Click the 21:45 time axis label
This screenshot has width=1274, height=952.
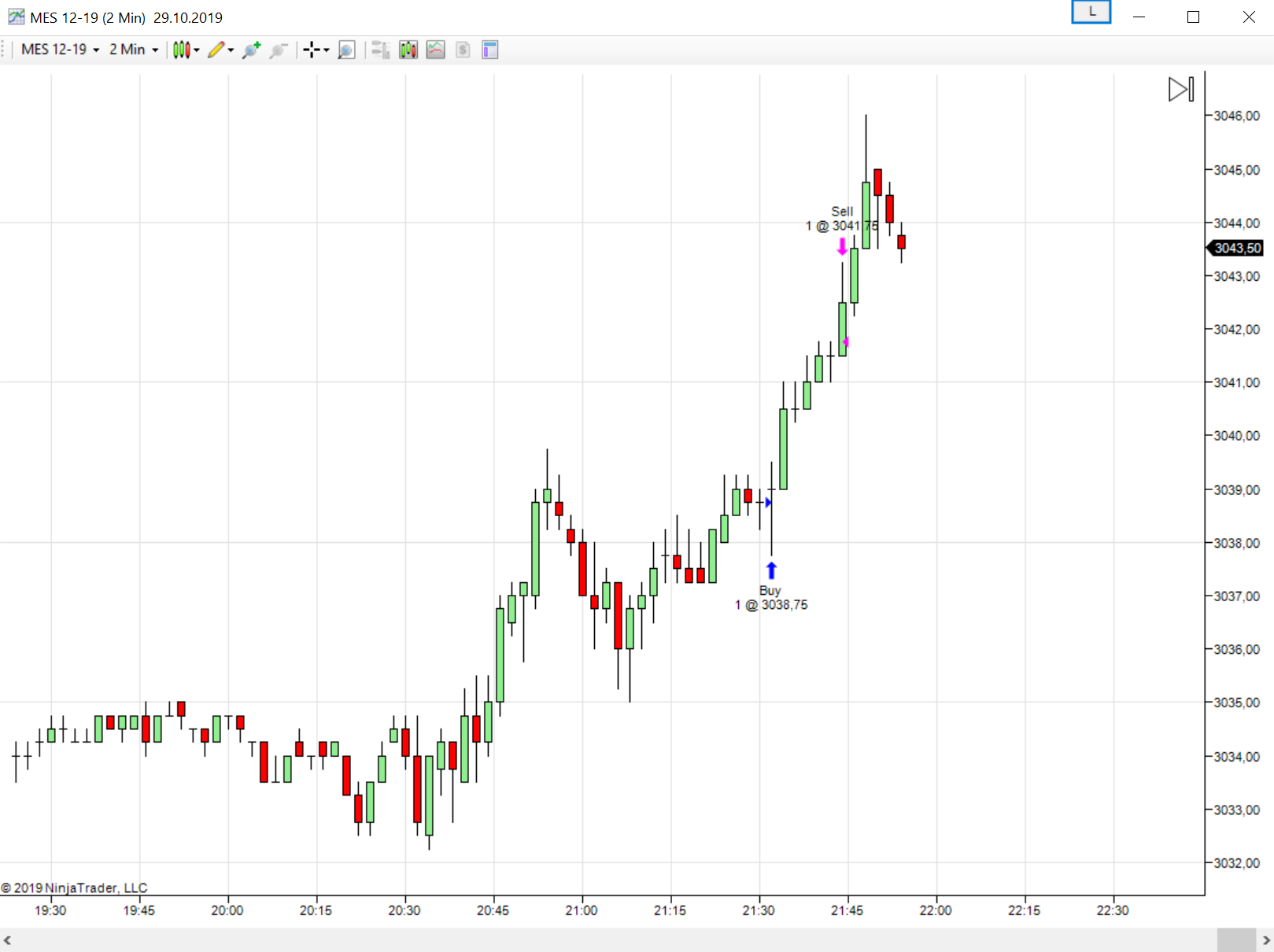pyautogui.click(x=847, y=910)
